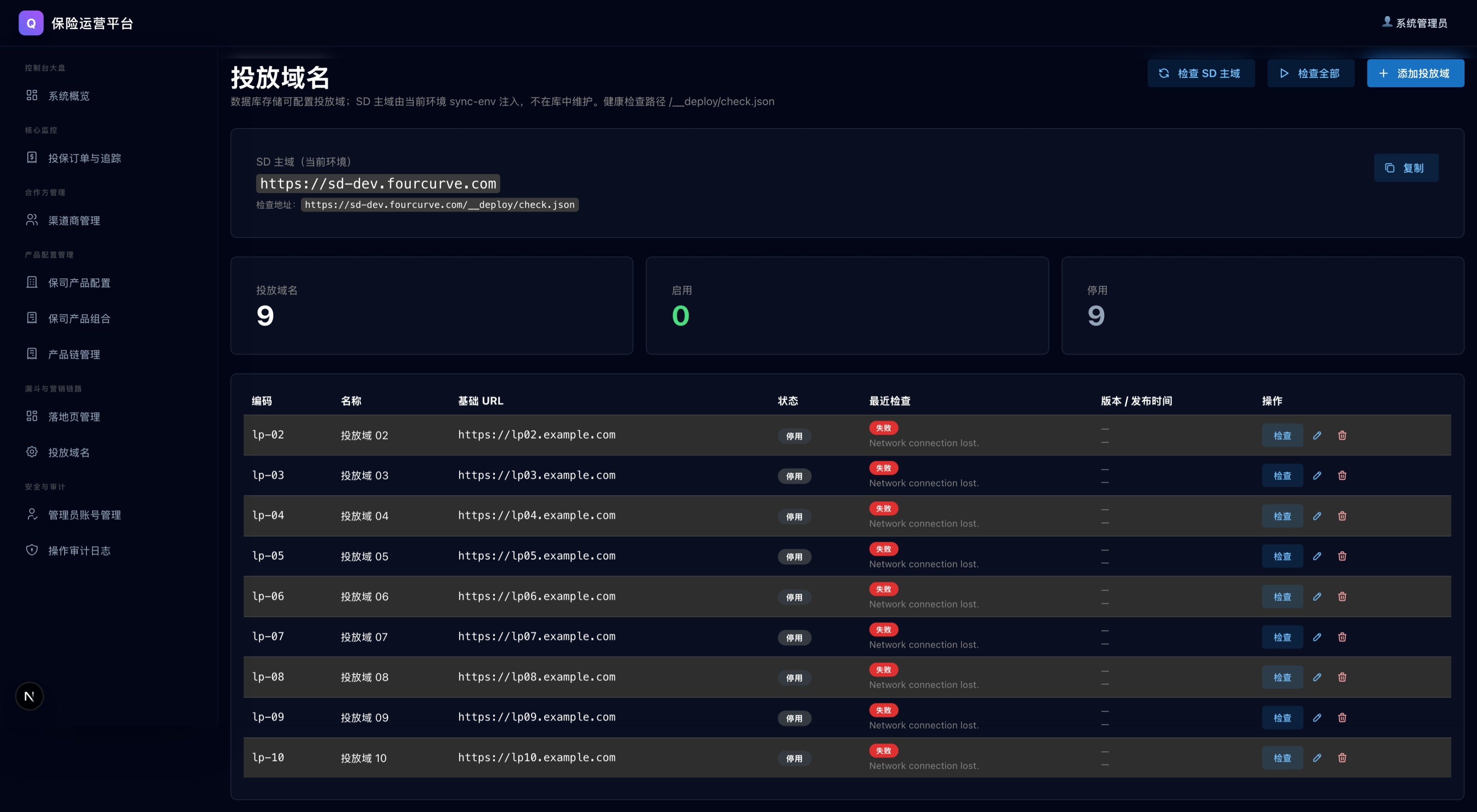This screenshot has width=1477, height=812.
Task: Open the 系统管理员 user menu
Action: (1414, 23)
